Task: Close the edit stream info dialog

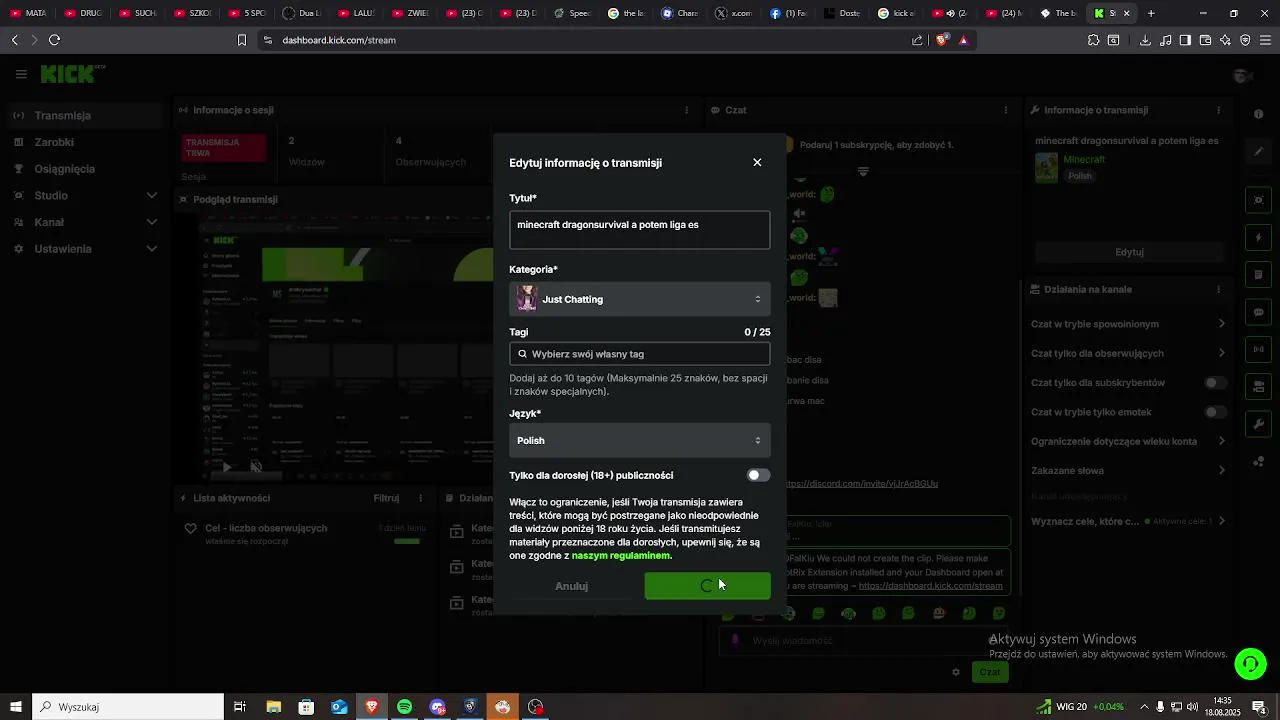Action: (757, 162)
